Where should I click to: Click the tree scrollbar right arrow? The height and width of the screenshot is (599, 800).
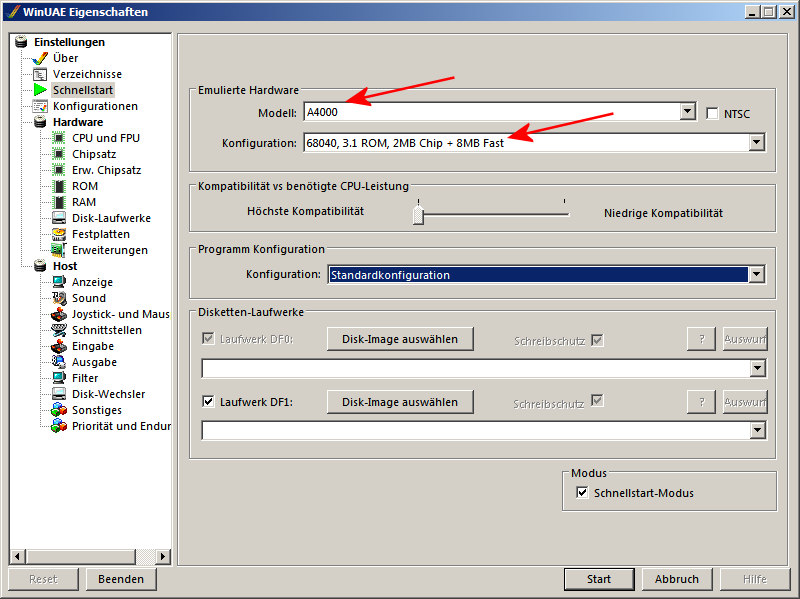click(163, 556)
